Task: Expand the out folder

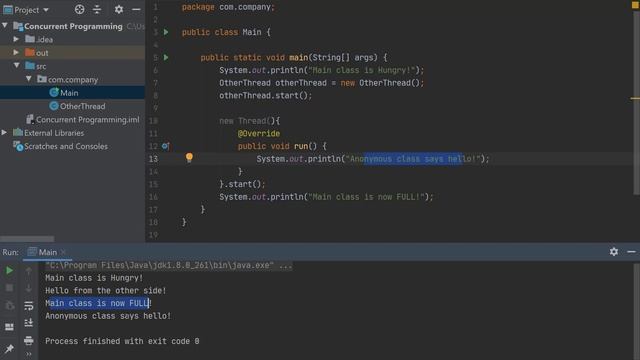Action: pos(16,53)
